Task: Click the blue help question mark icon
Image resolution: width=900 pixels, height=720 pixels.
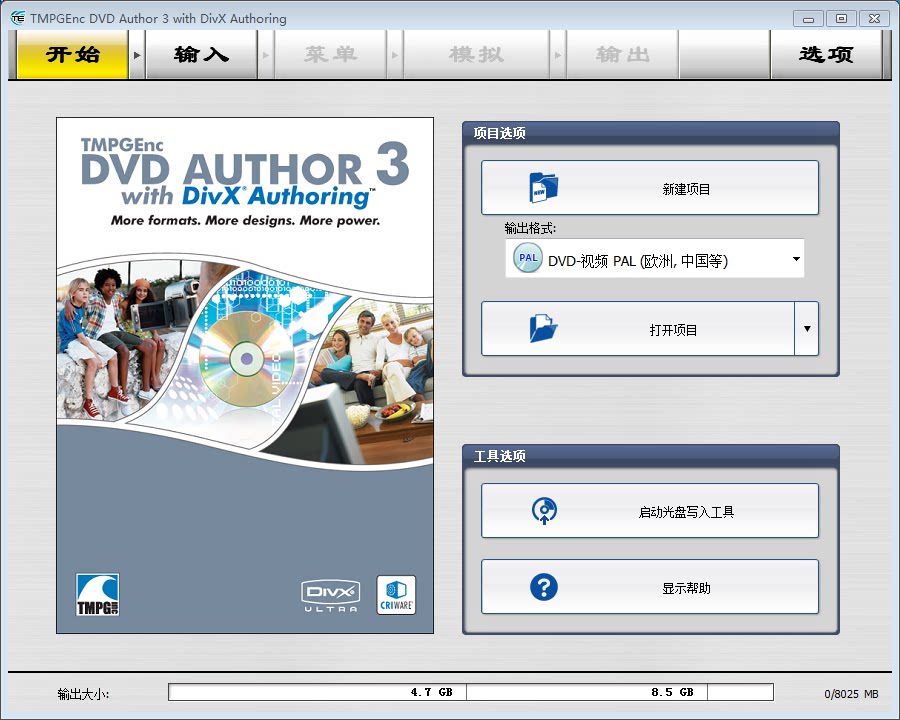Action: coord(543,587)
